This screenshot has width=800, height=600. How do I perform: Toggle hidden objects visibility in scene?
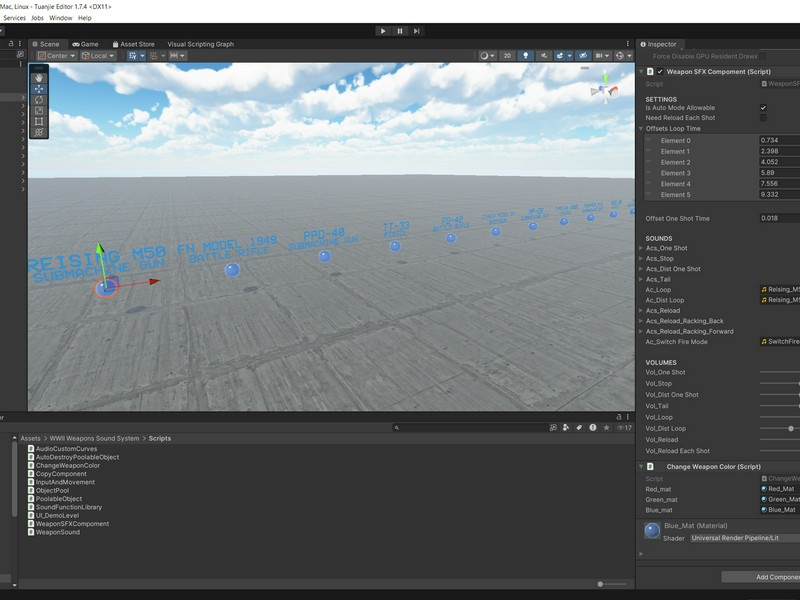[x=584, y=56]
